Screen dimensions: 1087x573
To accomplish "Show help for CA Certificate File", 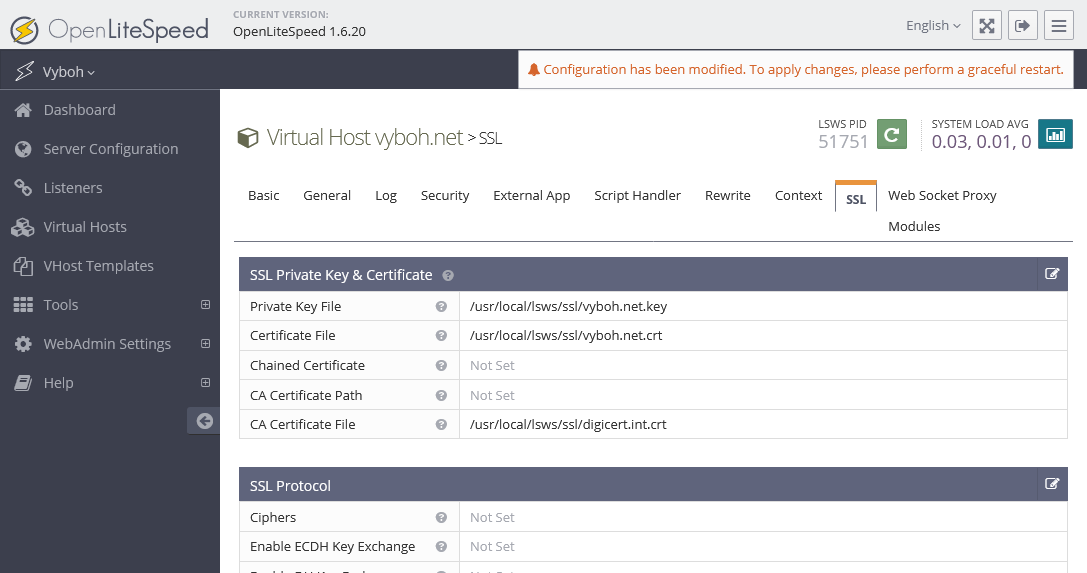I will tap(441, 425).
